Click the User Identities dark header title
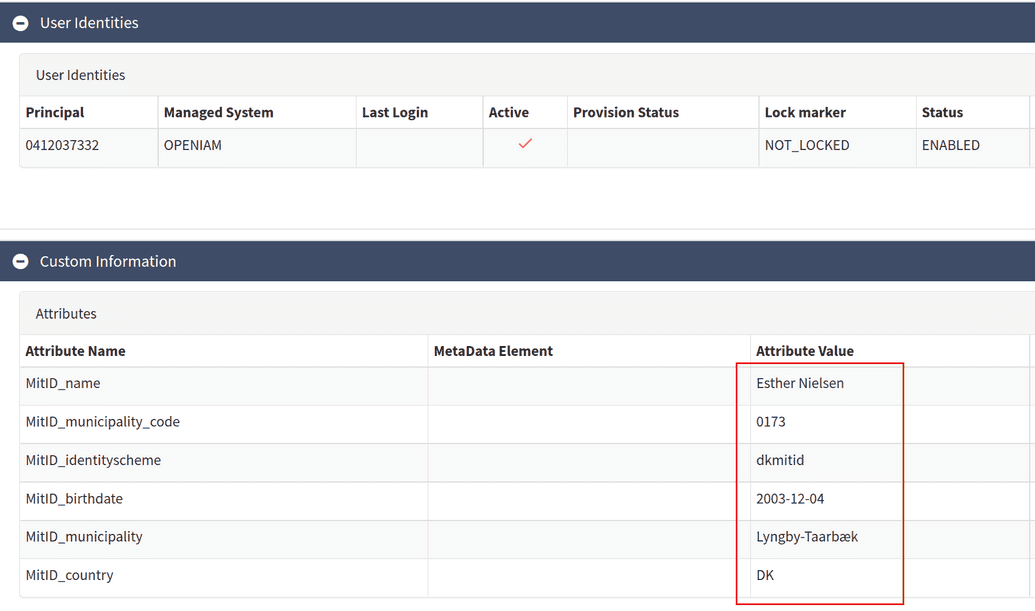Screen dimensions: 1035x611 [89, 23]
